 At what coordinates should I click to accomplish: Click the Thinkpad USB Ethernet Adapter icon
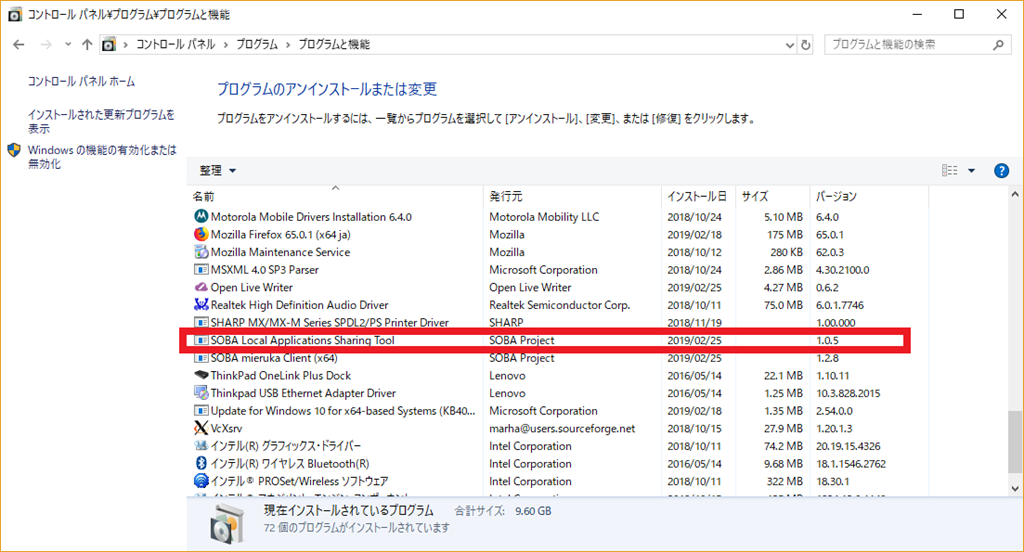tap(201, 393)
